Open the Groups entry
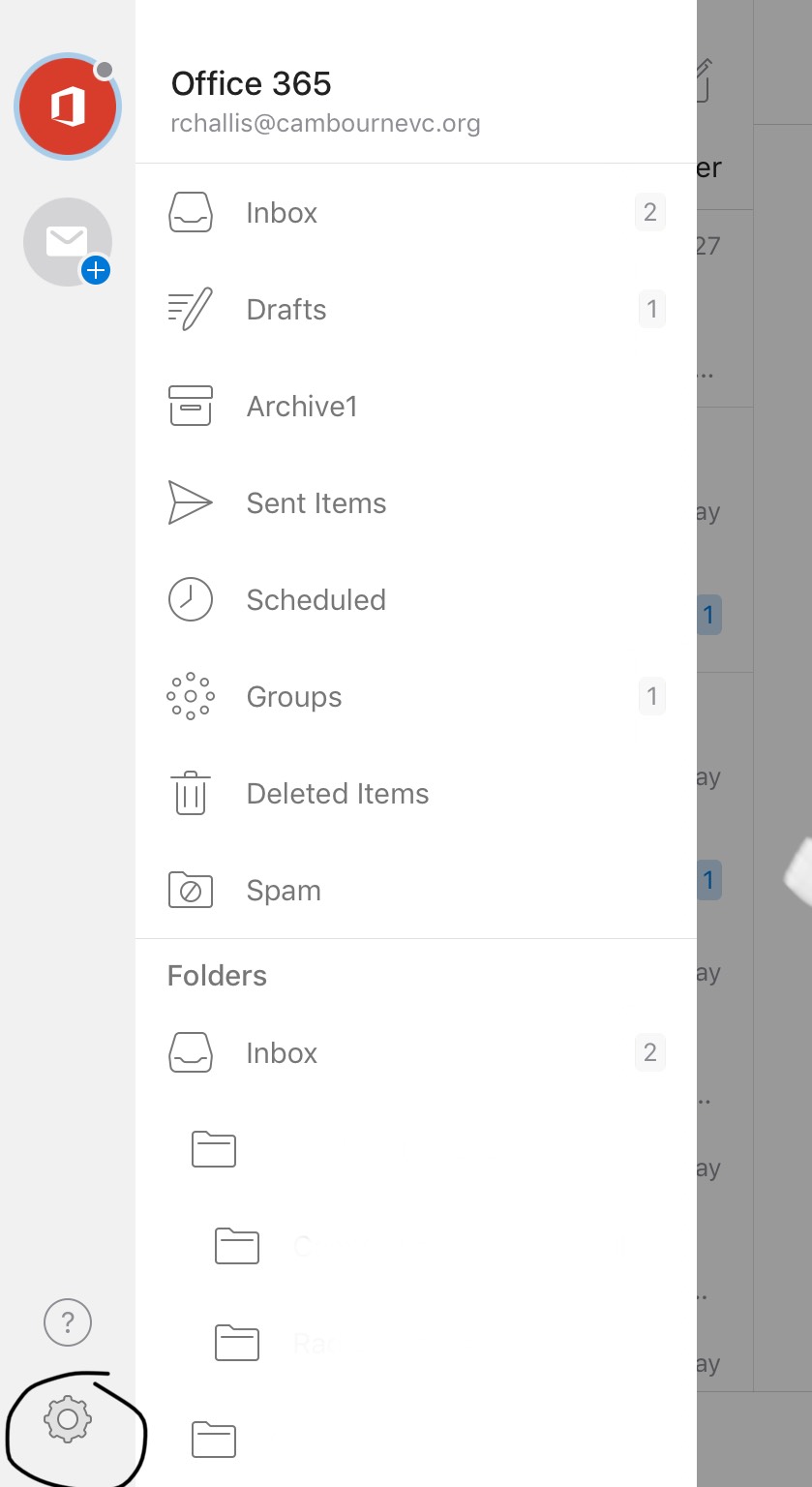Screen dimensions: 812x1487 [x=416, y=697]
